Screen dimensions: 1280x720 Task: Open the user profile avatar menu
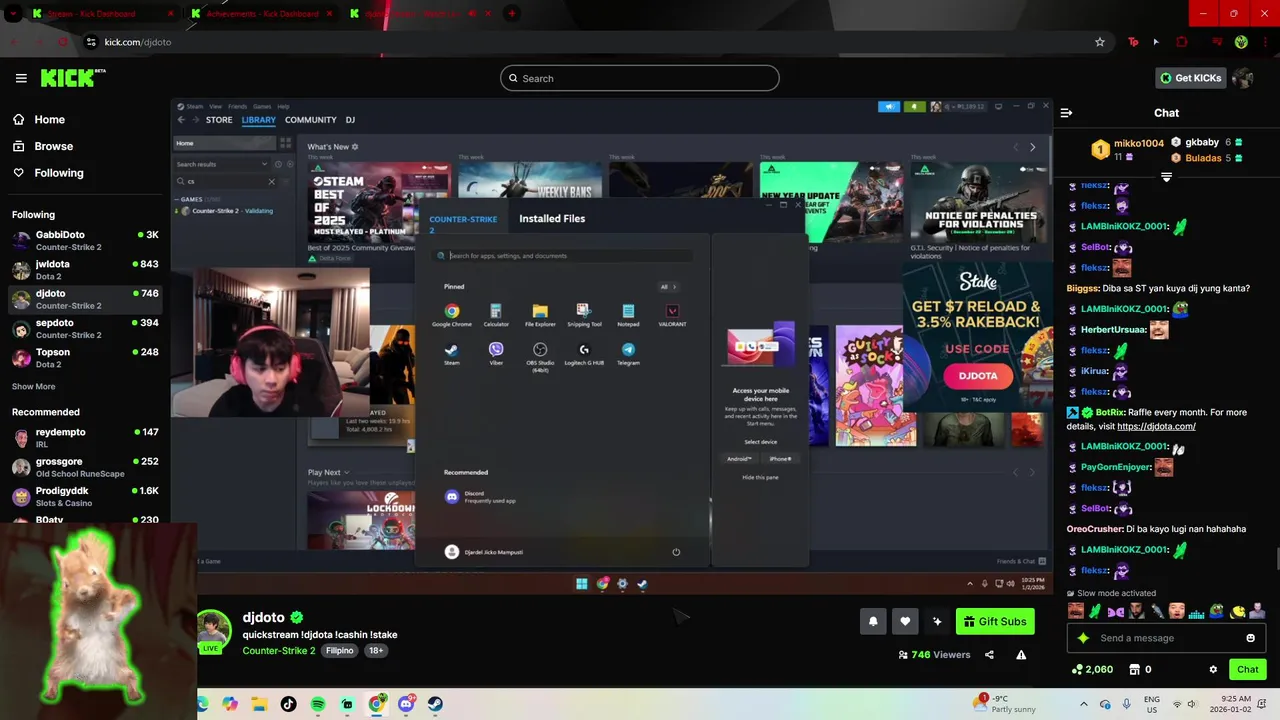pos(1243,78)
